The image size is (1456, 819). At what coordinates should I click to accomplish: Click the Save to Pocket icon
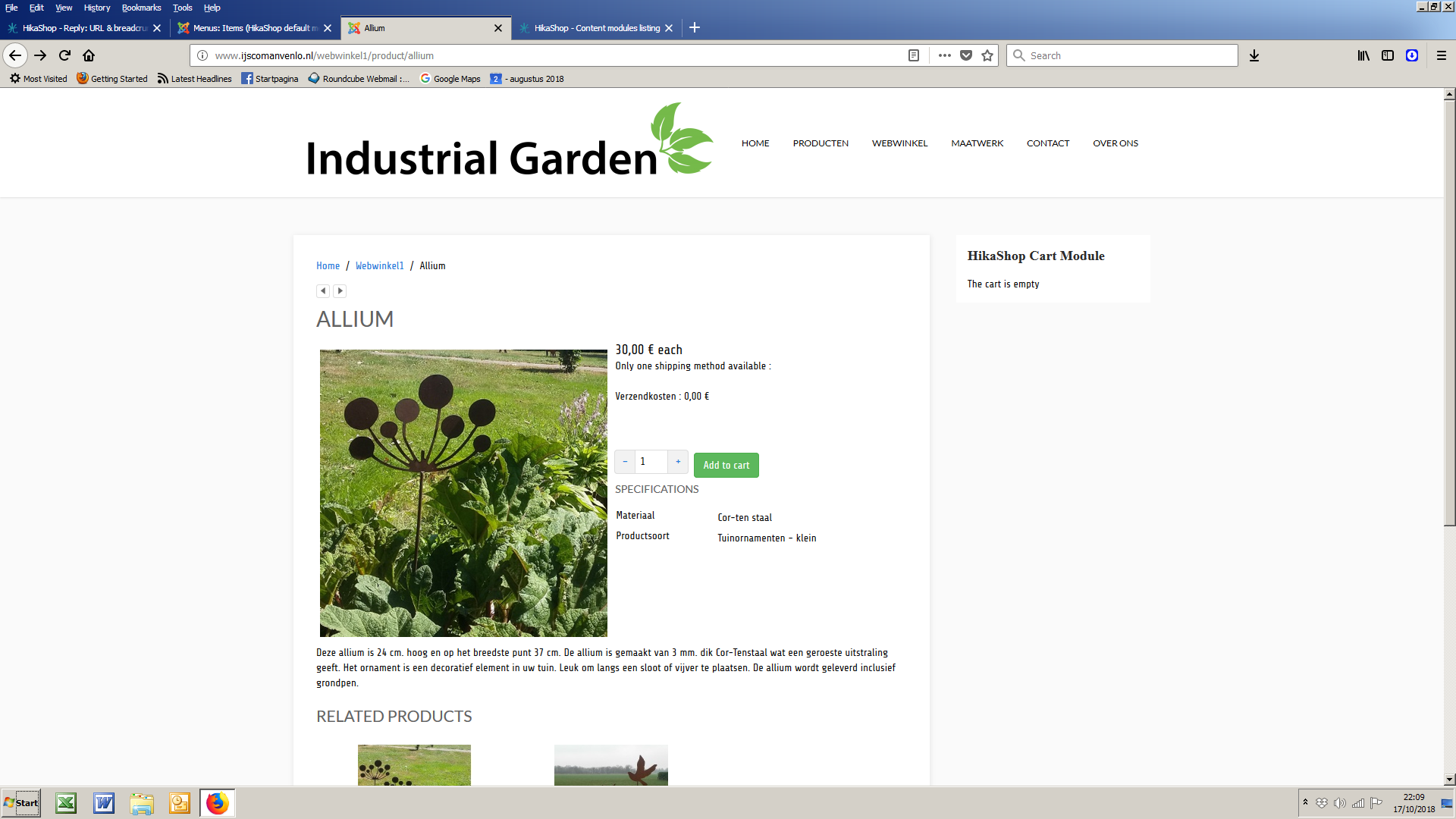click(966, 55)
